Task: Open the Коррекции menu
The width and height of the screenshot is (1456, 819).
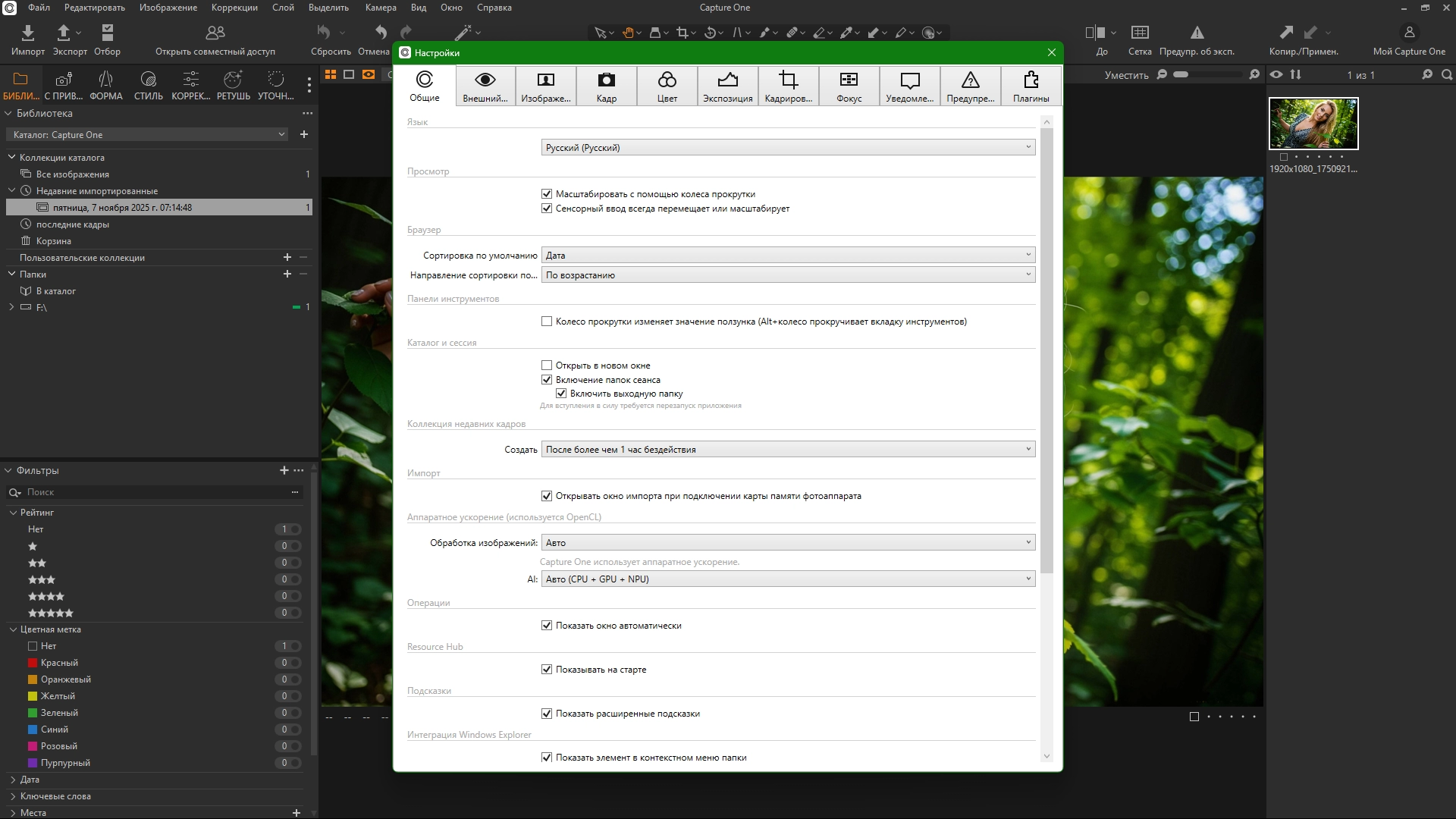Action: [234, 8]
